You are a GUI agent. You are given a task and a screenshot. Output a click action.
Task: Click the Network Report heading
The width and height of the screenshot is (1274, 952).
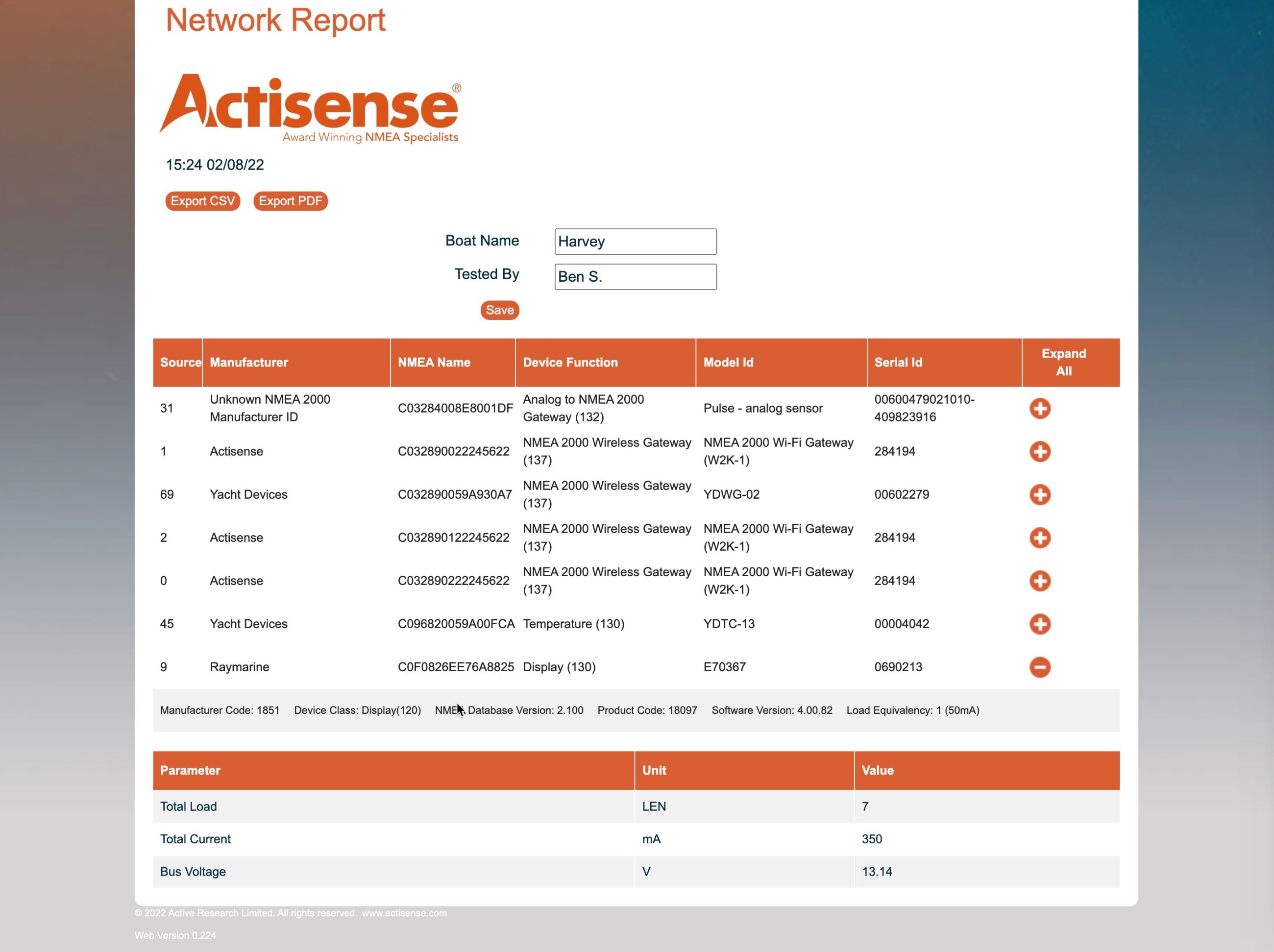[275, 20]
